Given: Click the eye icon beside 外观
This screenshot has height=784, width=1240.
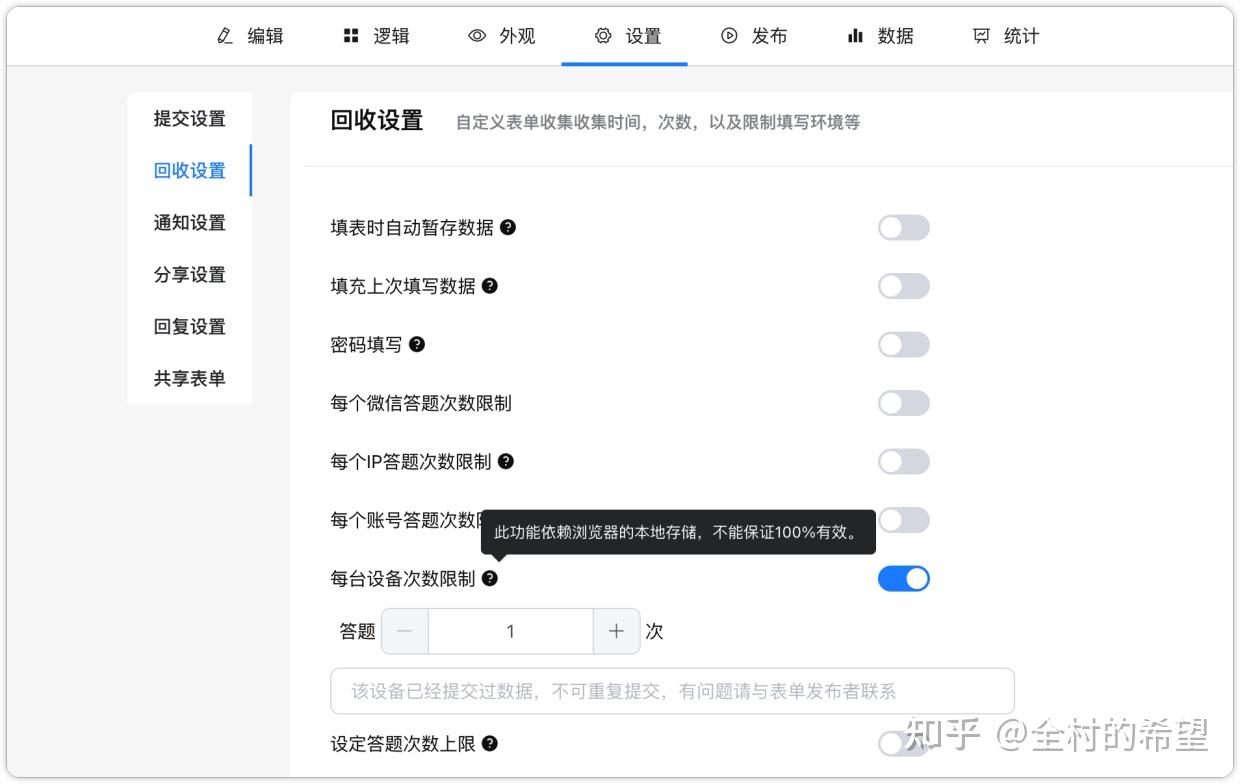Looking at the screenshot, I should click(x=477, y=36).
